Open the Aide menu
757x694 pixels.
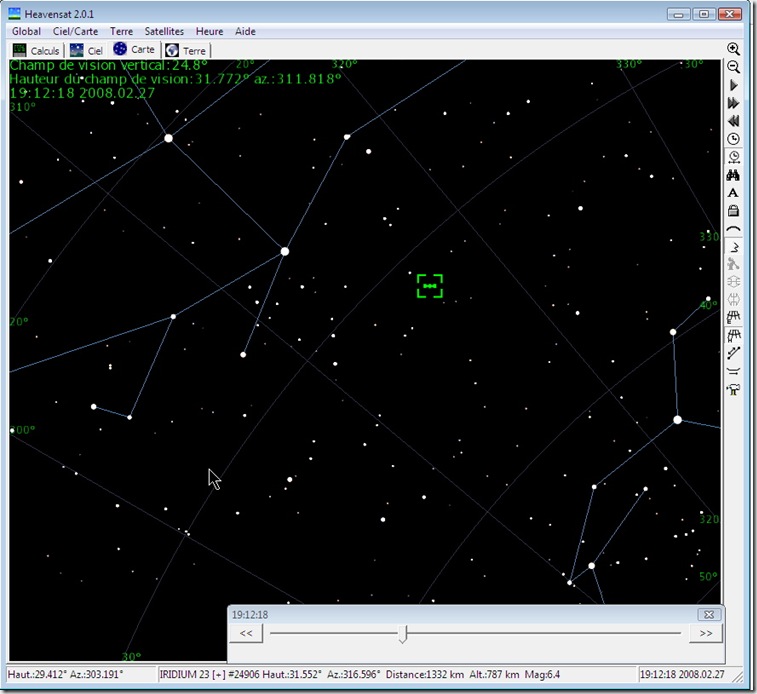click(x=245, y=31)
